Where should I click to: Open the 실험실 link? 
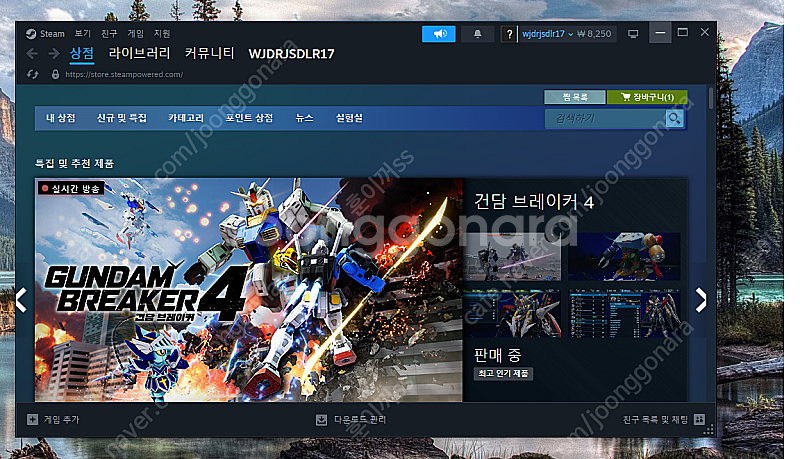pos(349,118)
